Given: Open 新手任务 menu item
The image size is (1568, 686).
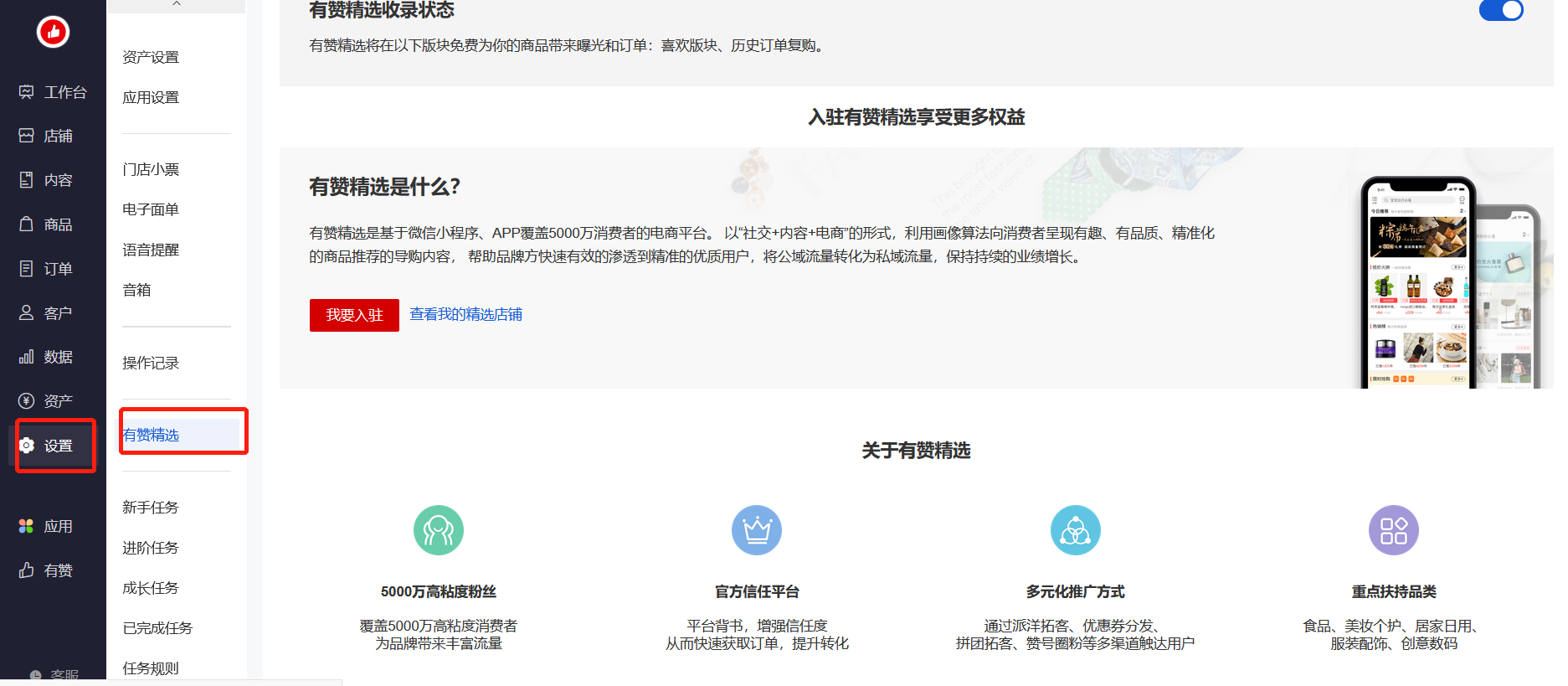Looking at the screenshot, I should [151, 508].
